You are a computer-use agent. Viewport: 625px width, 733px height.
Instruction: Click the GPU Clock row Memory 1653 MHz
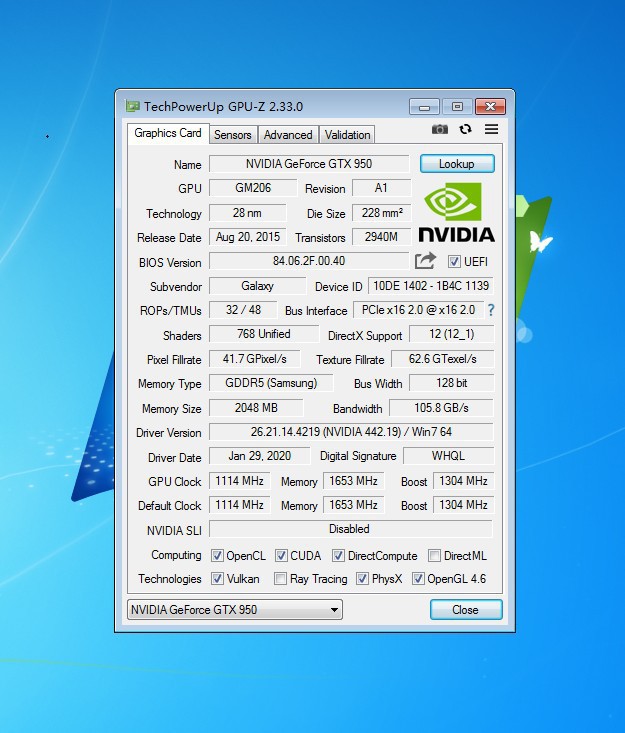[353, 481]
